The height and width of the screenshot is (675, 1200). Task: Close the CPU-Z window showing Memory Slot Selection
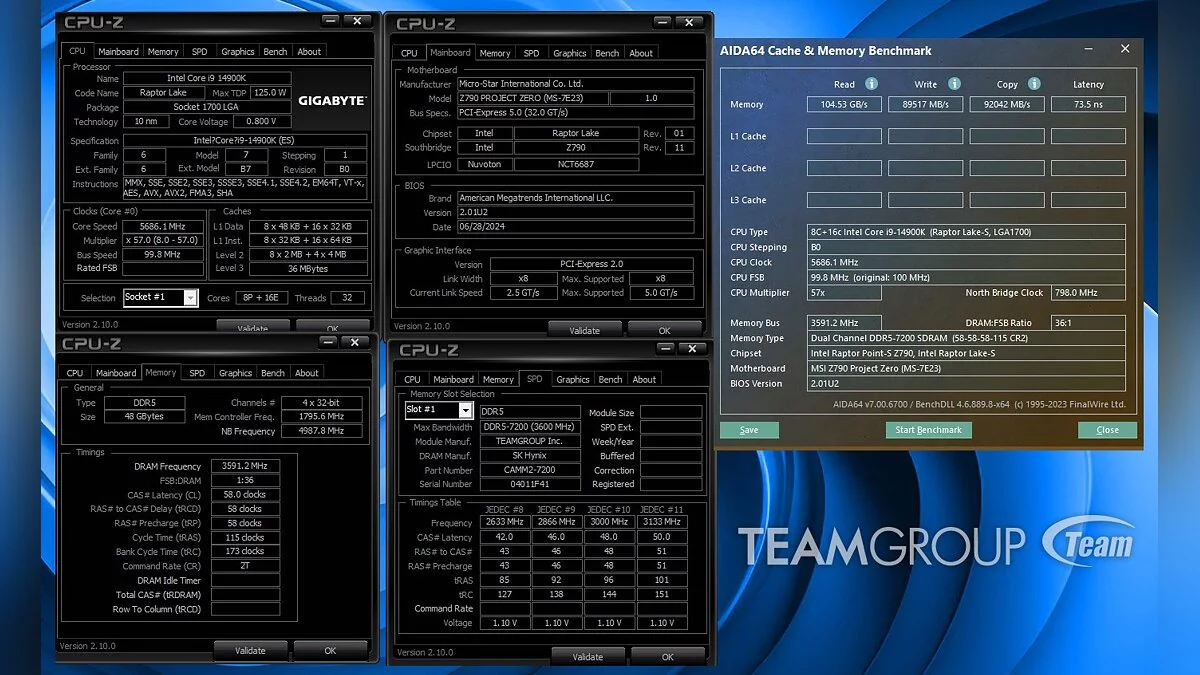[x=693, y=348]
